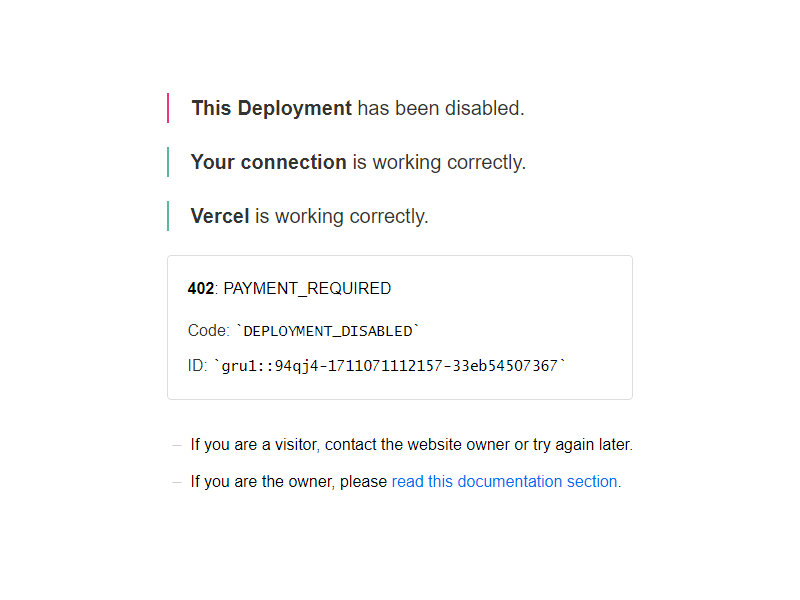Click the 'Vercel' bold heading text
This screenshot has width=800, height=600.
click(220, 216)
